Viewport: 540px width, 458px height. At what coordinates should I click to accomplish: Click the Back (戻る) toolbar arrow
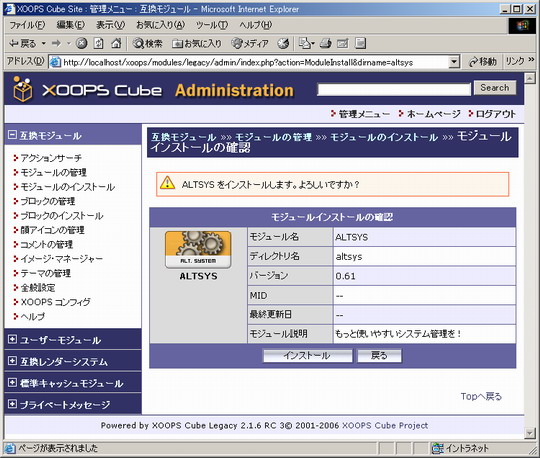tap(22, 43)
